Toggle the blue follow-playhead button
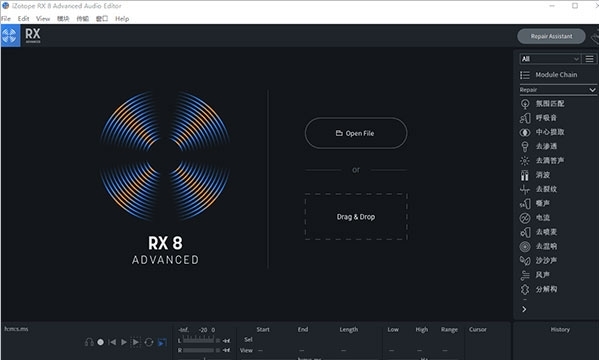 click(162, 342)
